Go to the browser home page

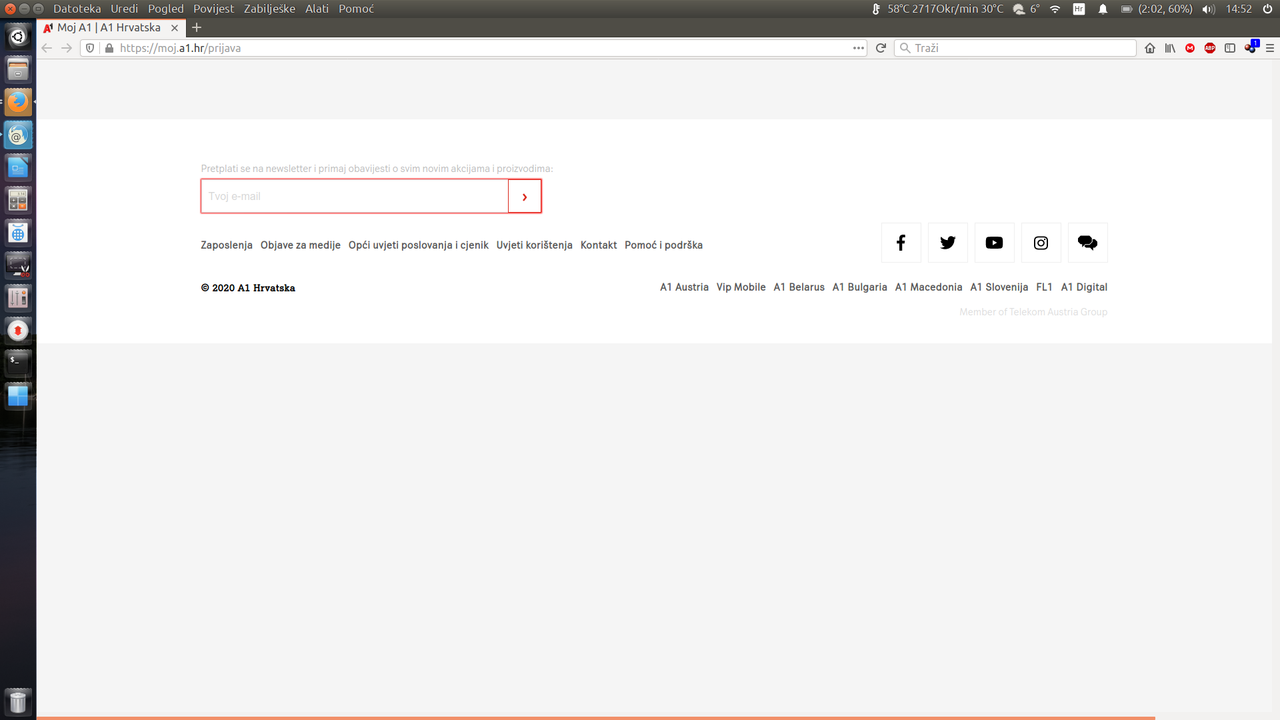pos(1150,48)
